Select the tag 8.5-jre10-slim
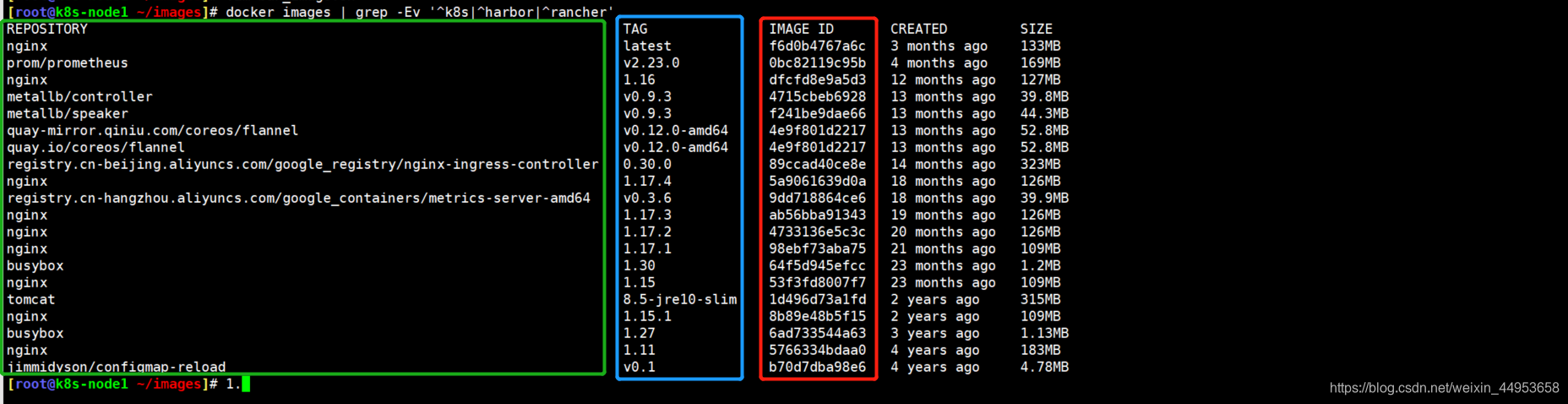Viewport: 1568px width, 404px height. coord(680,300)
